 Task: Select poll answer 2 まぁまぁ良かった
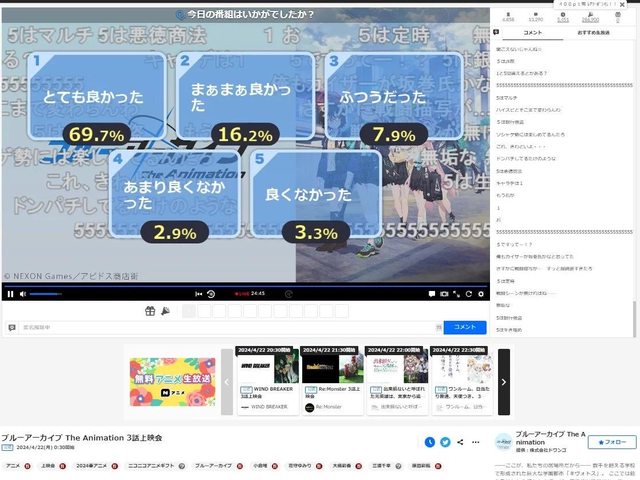click(245, 96)
